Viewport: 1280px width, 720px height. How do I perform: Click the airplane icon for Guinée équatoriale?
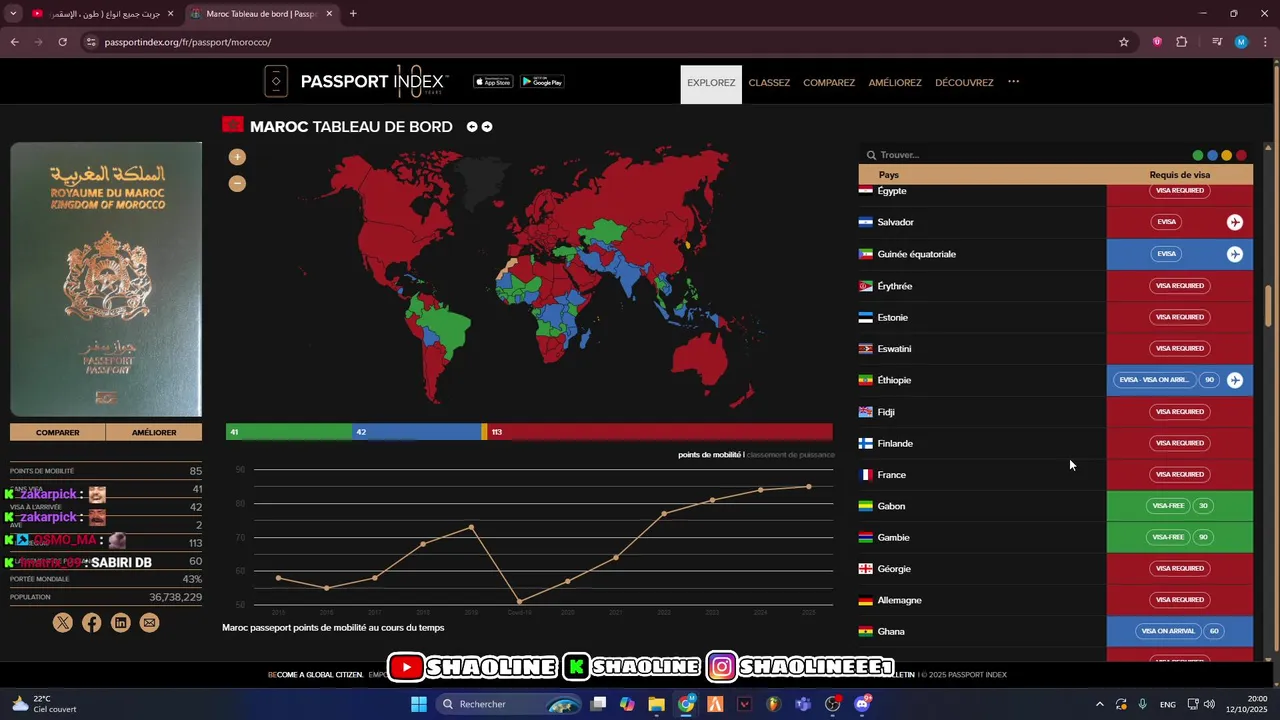point(1235,254)
